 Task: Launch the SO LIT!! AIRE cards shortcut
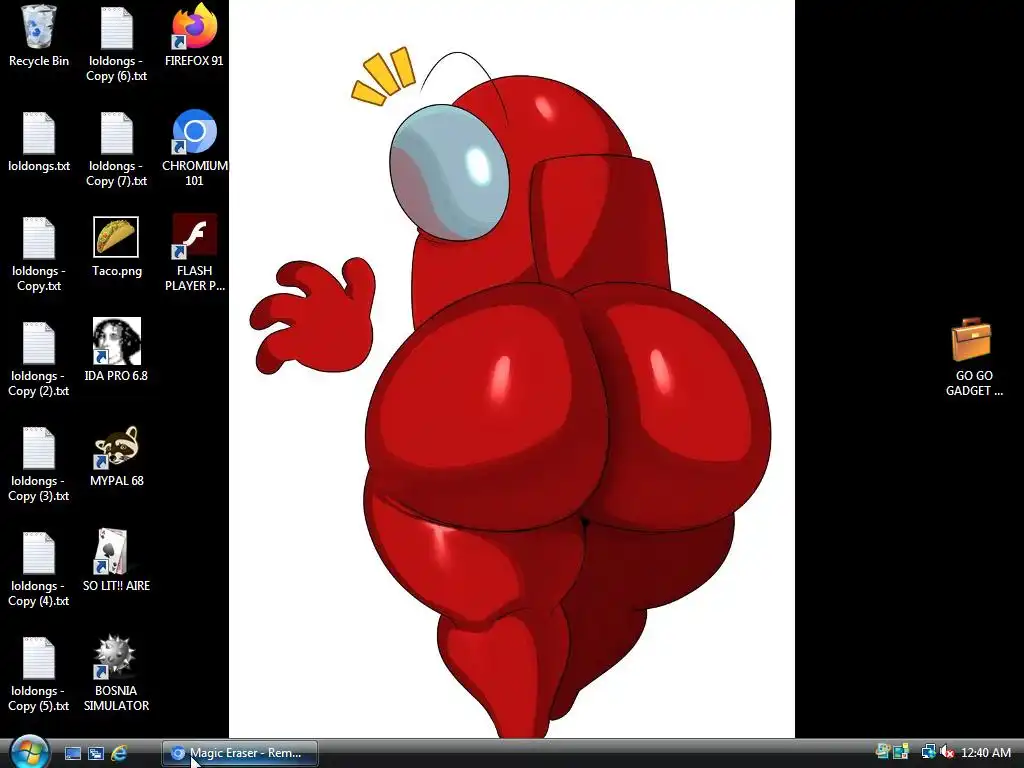coord(116,561)
